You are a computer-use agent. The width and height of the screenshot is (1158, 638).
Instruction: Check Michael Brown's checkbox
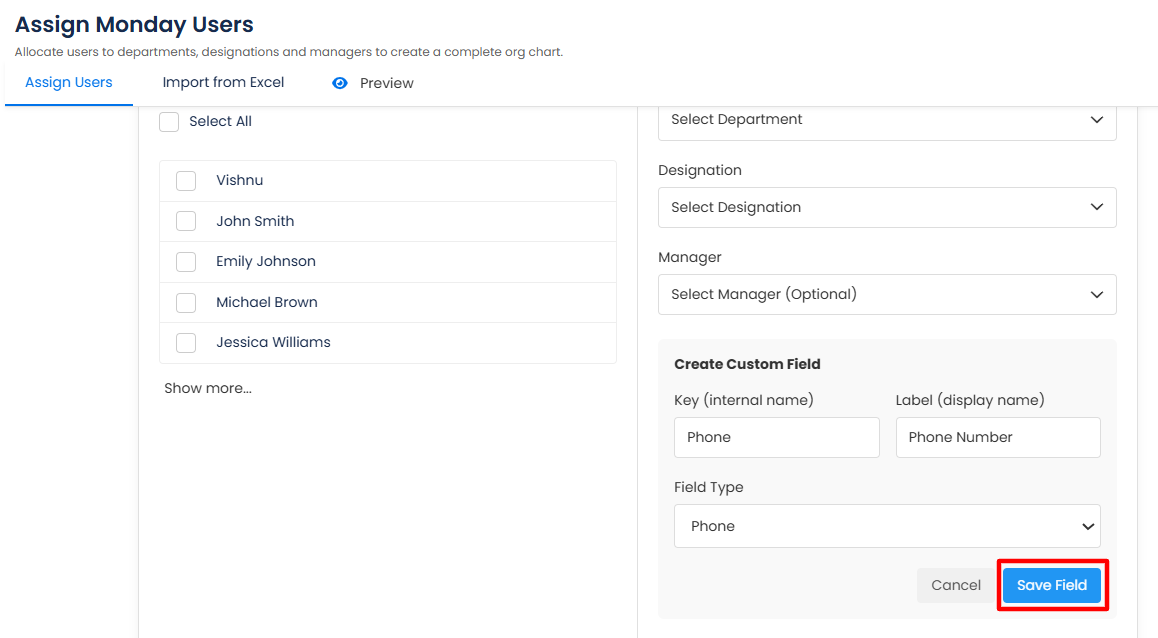186,302
